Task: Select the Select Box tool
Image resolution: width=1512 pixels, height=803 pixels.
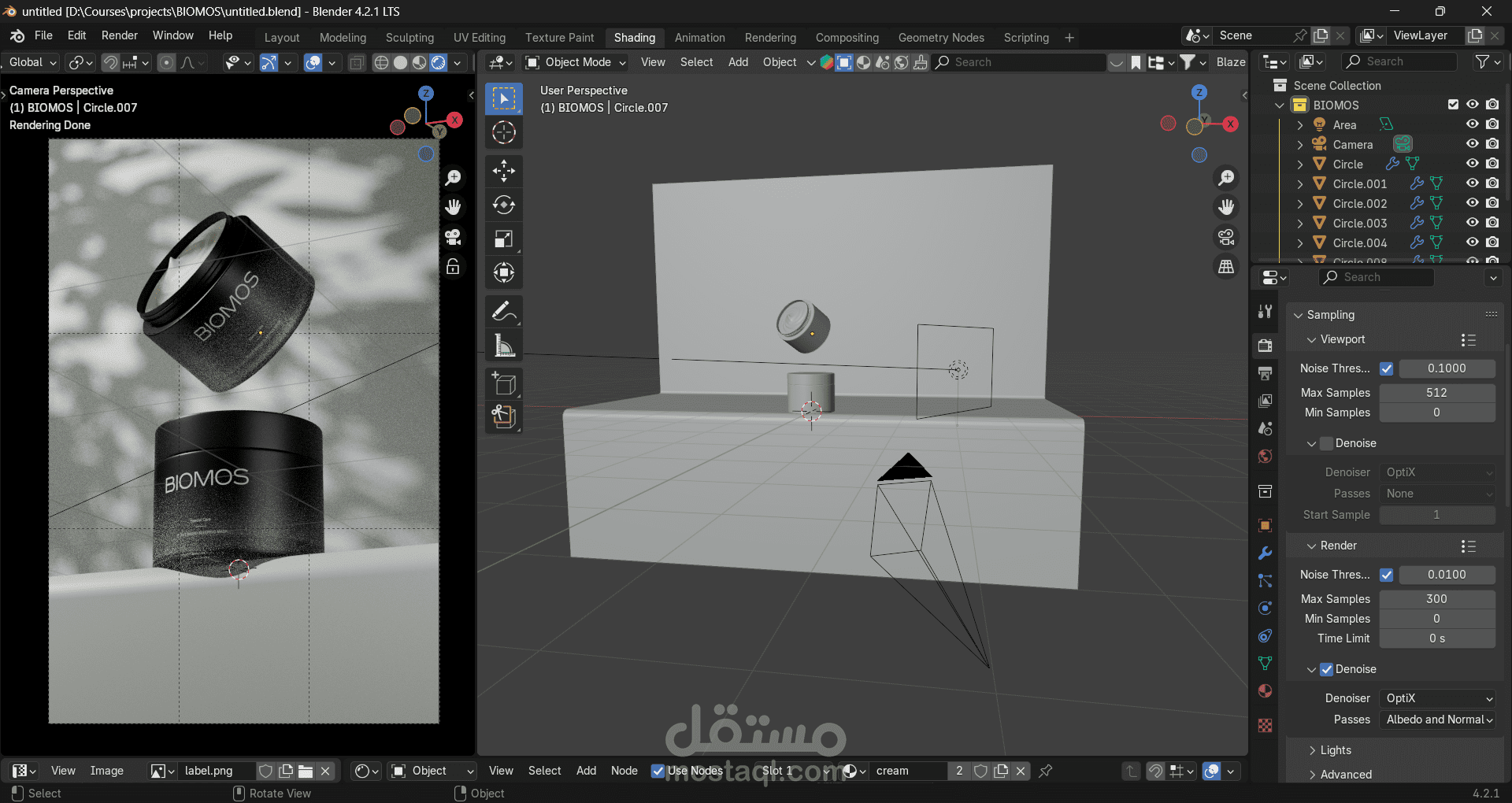Action: coord(504,98)
